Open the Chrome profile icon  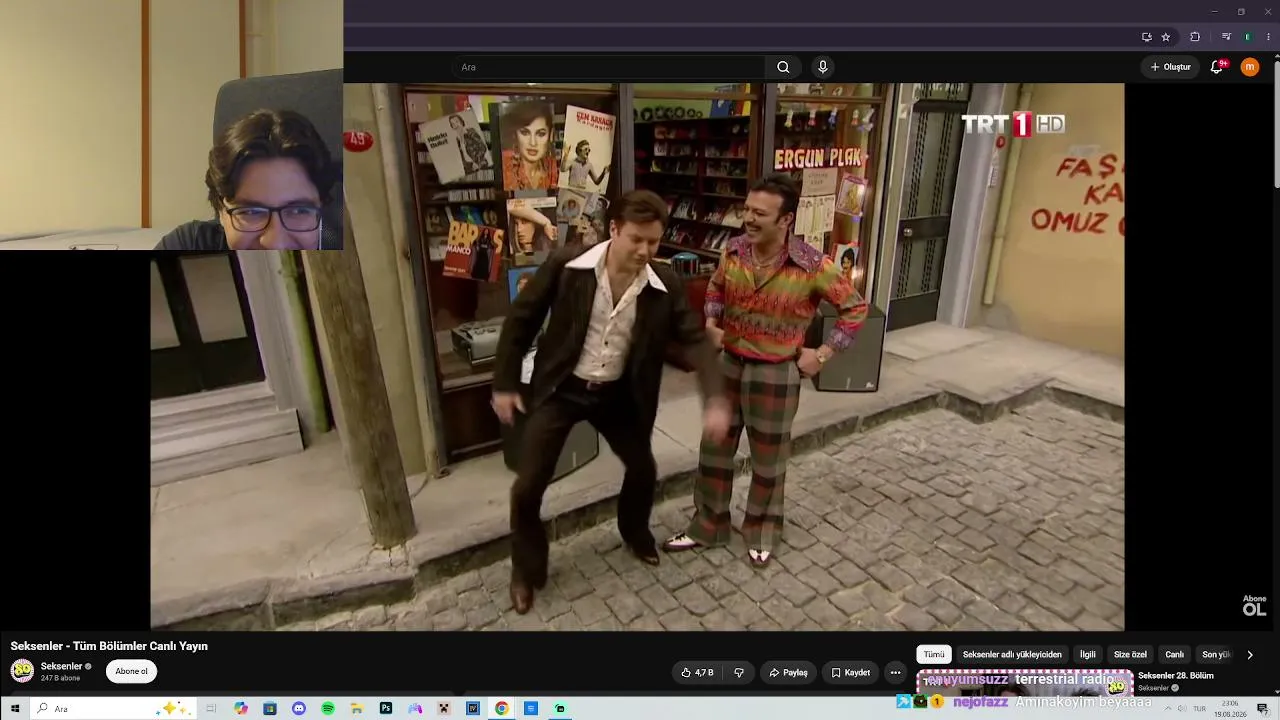1247,37
